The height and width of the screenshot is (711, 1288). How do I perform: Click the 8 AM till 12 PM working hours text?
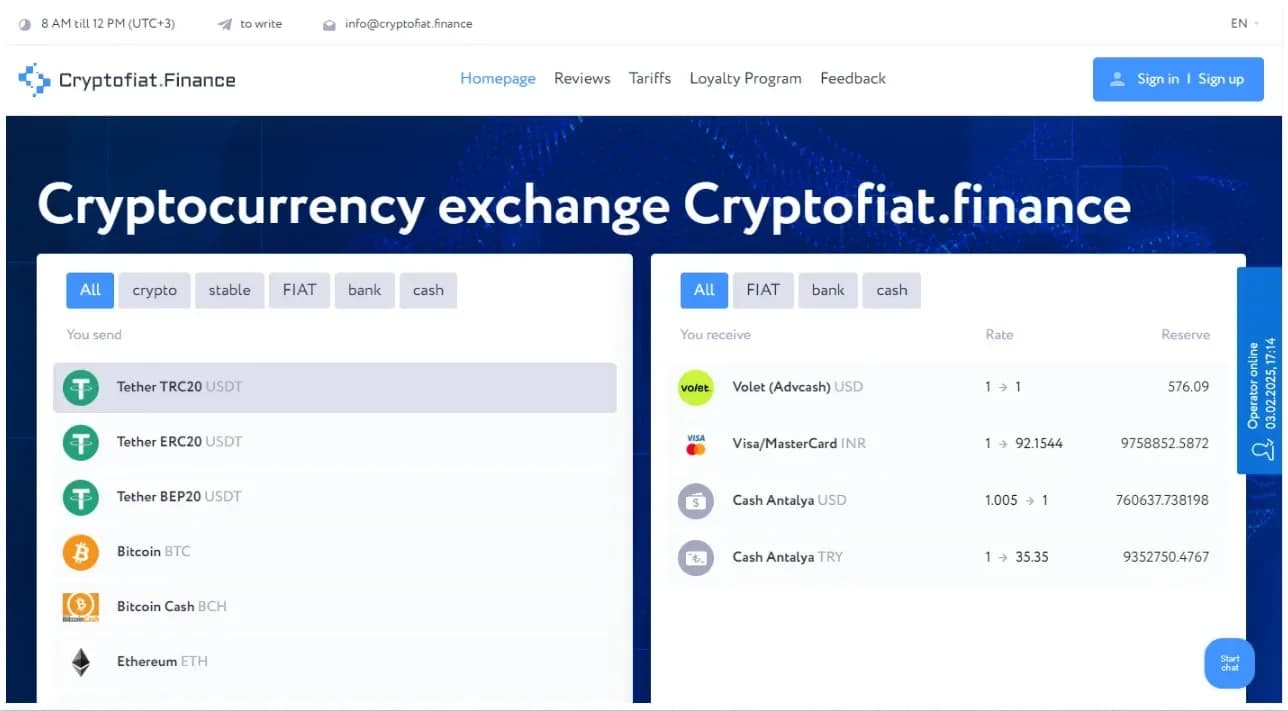108,24
